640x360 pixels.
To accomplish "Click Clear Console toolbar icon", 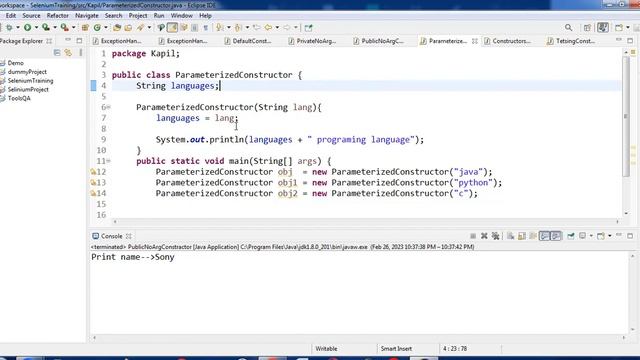I will coord(511,236).
